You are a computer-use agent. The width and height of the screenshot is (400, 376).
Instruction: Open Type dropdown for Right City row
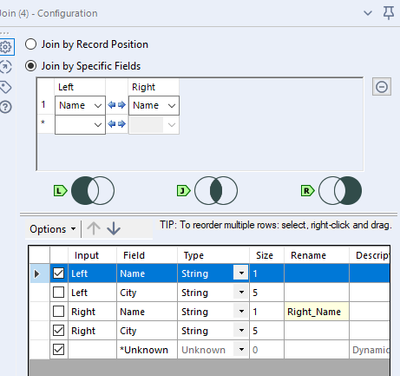tap(241, 330)
